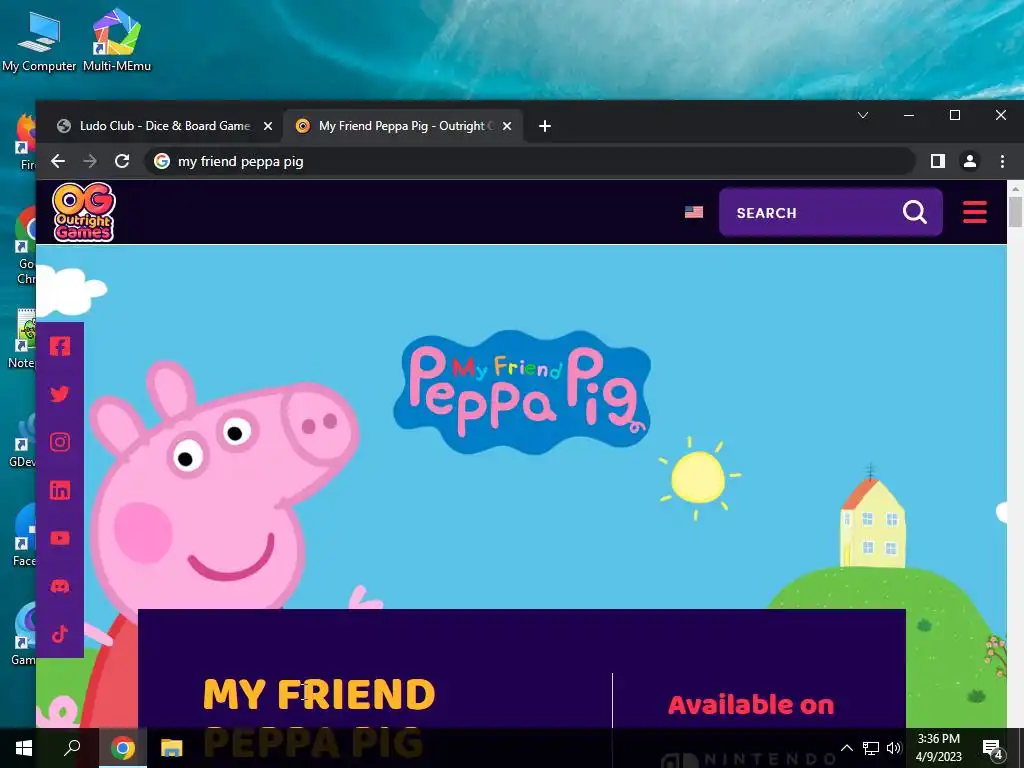Open a new Chrome tab
1024x768 pixels.
tap(545, 126)
